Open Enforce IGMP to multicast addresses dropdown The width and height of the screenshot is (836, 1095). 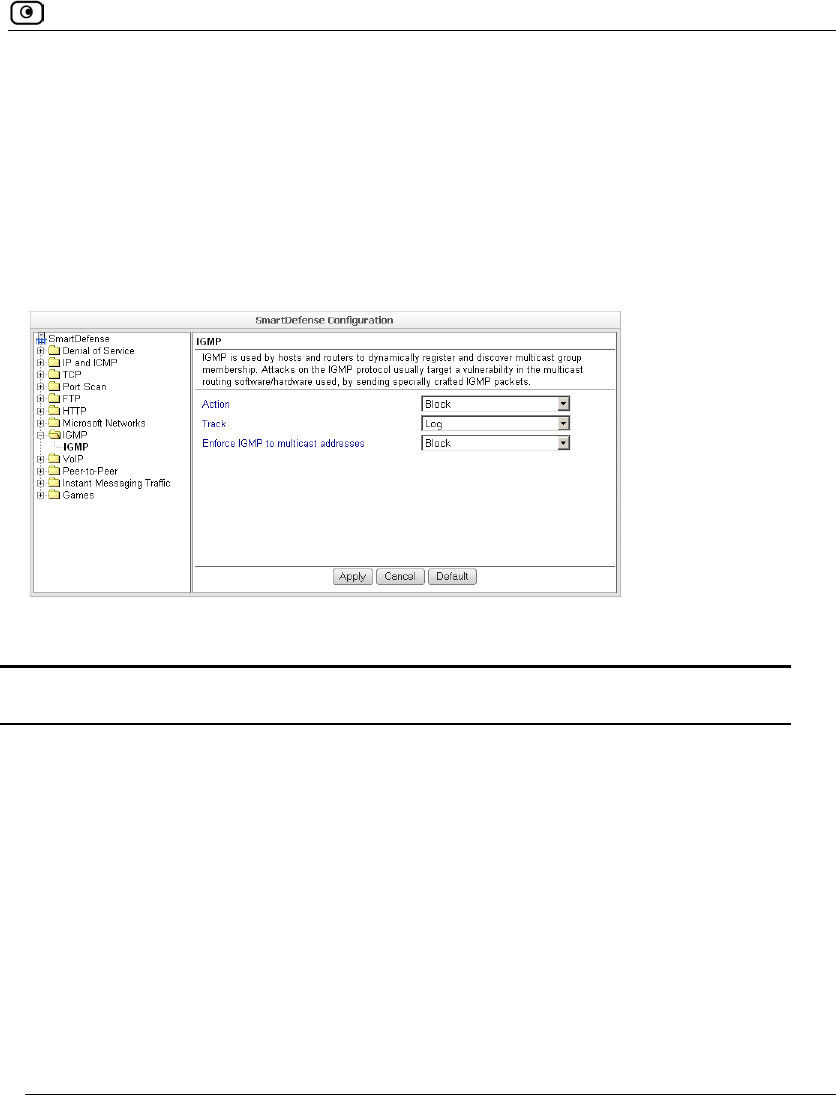click(496, 443)
